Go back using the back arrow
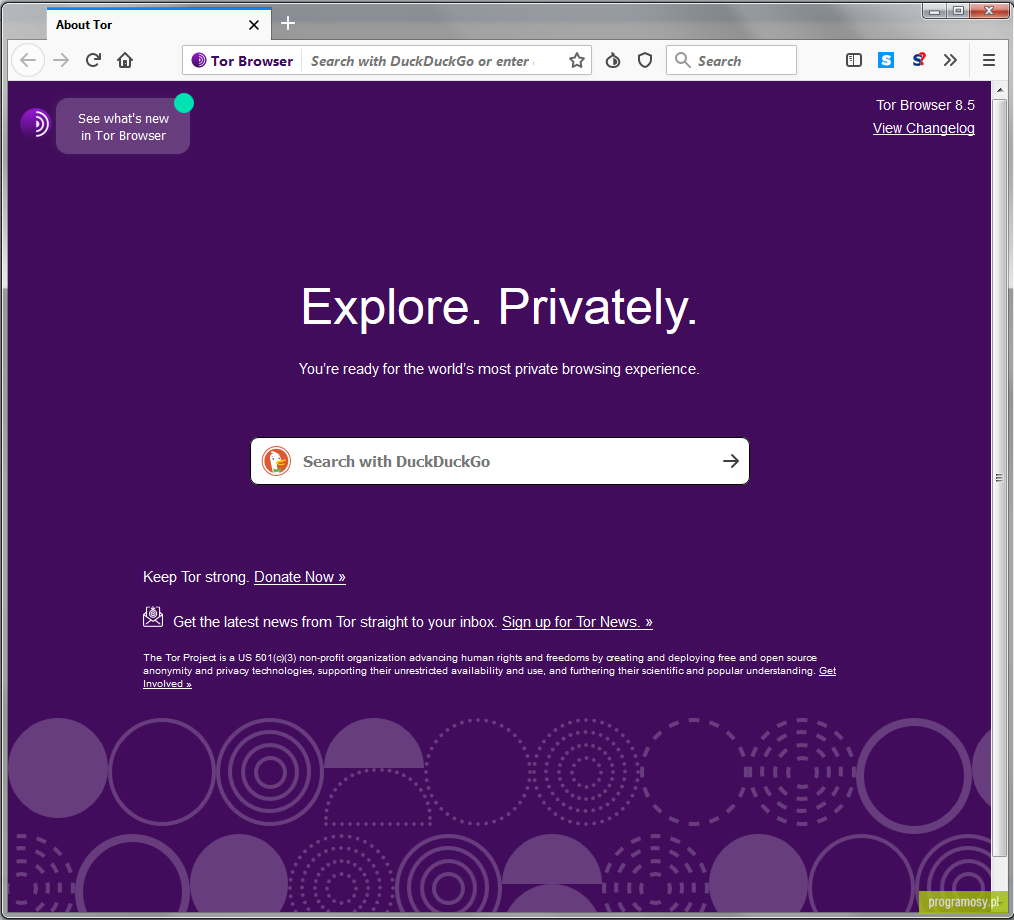The height and width of the screenshot is (920, 1014). pos(28,61)
